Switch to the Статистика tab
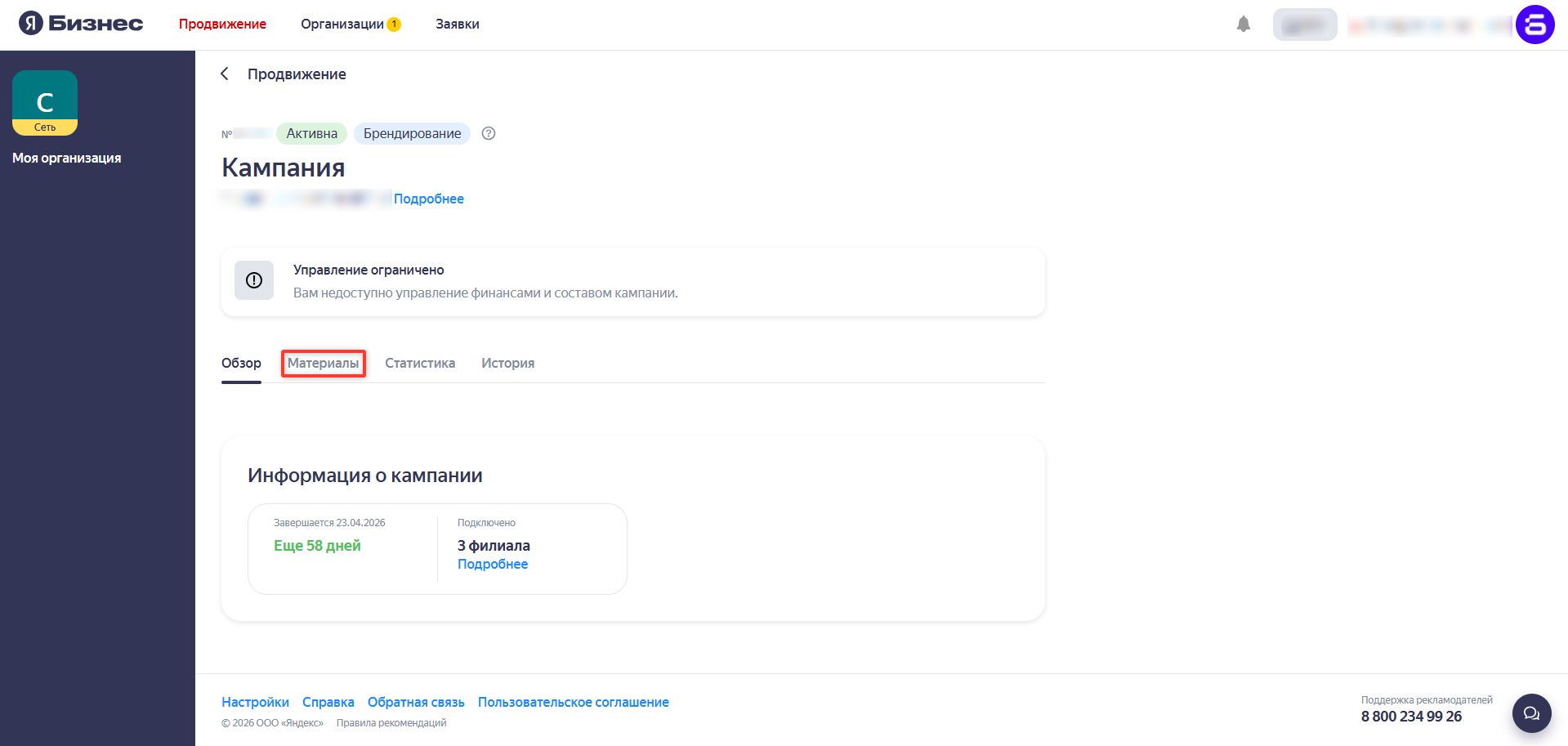The height and width of the screenshot is (746, 1568). (420, 364)
